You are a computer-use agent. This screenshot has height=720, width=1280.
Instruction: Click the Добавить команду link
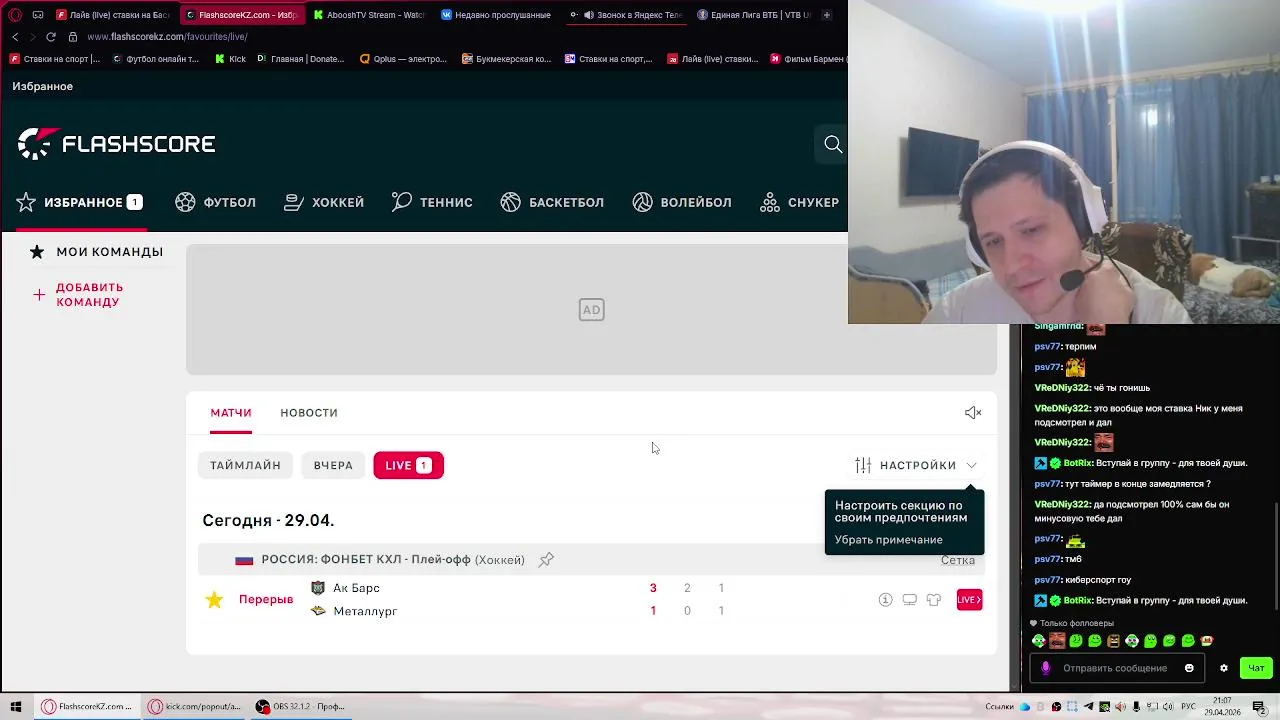pyautogui.click(x=78, y=295)
